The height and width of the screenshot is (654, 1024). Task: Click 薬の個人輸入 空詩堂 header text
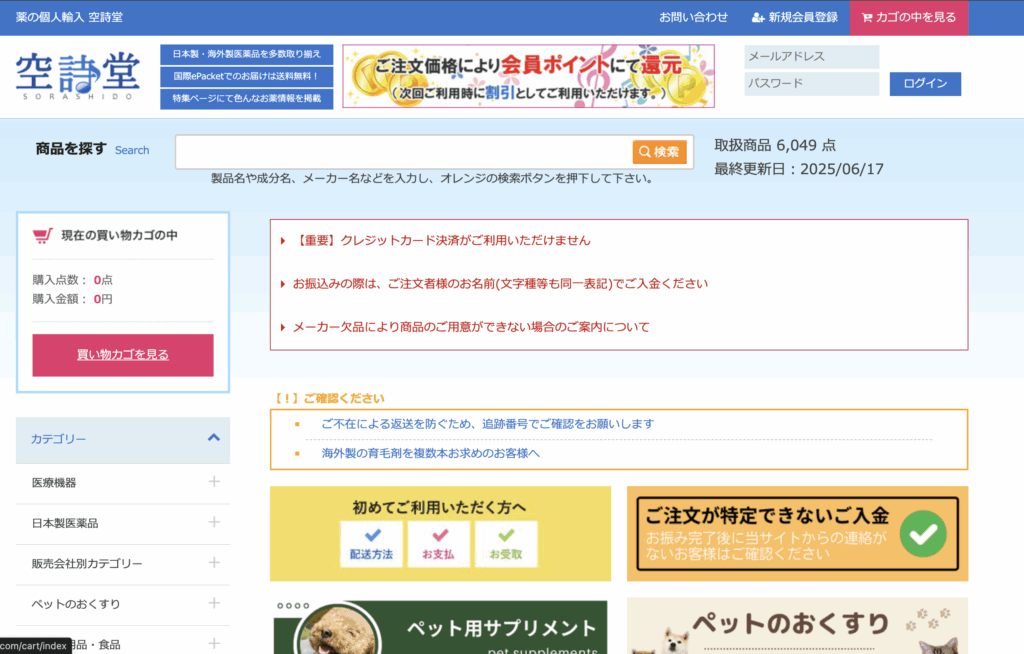[x=69, y=18]
